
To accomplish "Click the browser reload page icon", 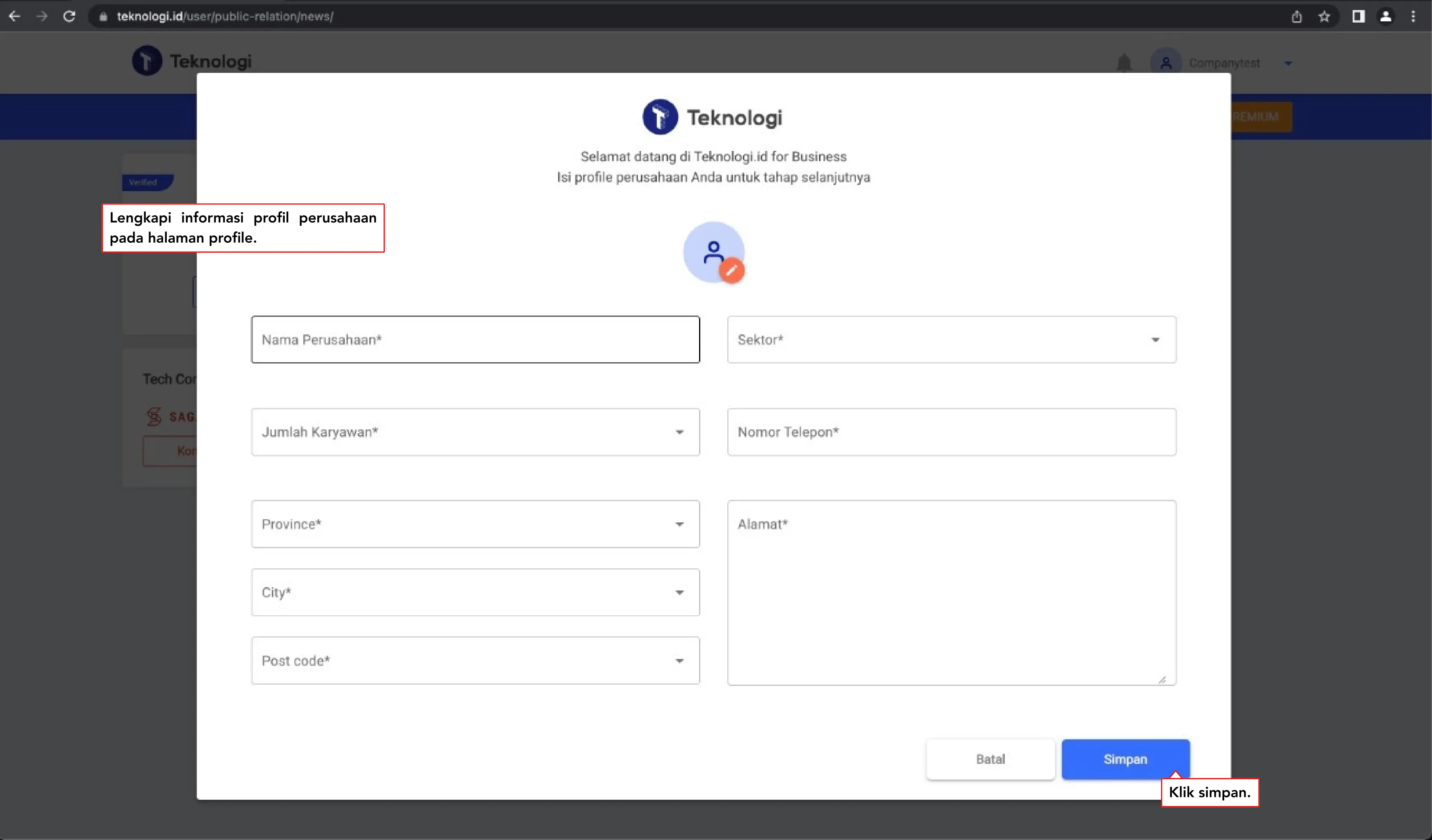I will pos(69,17).
